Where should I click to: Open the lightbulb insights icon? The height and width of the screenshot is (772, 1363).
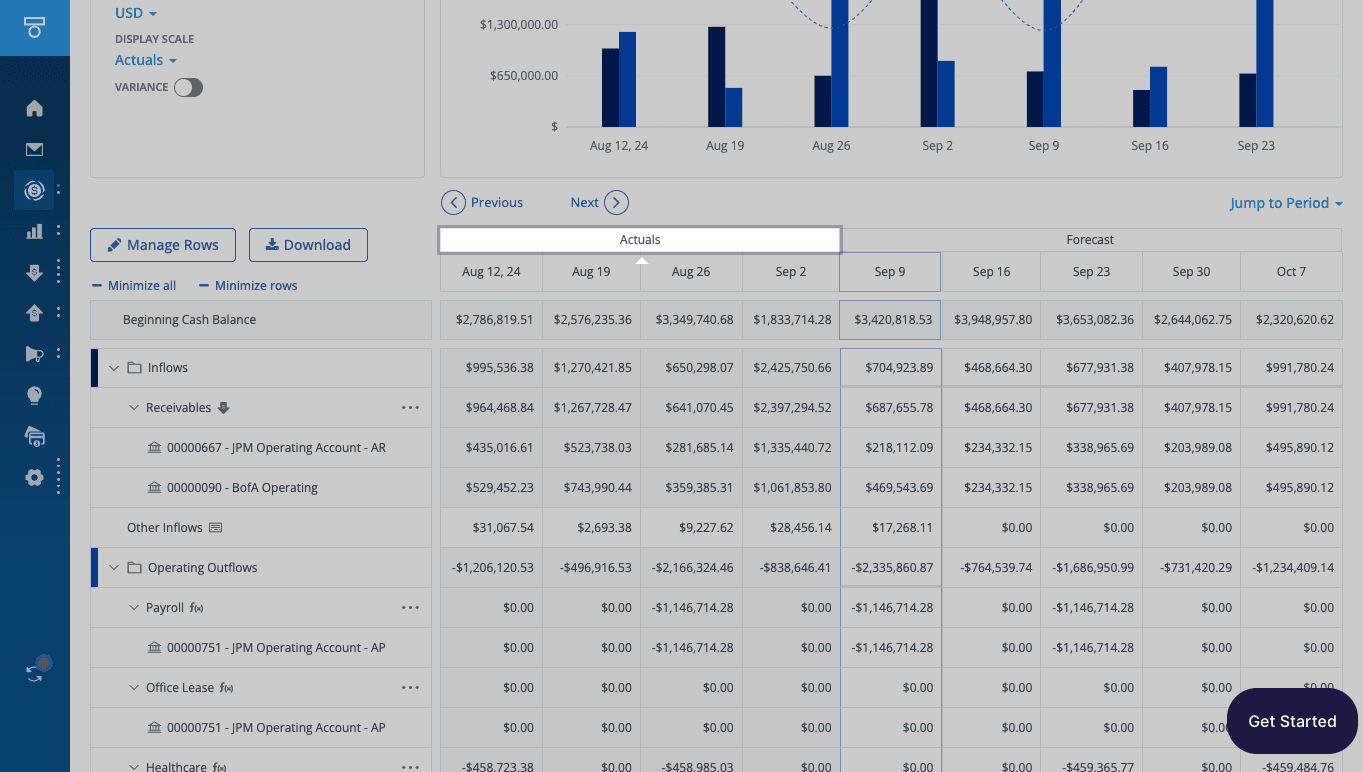[x=34, y=396]
